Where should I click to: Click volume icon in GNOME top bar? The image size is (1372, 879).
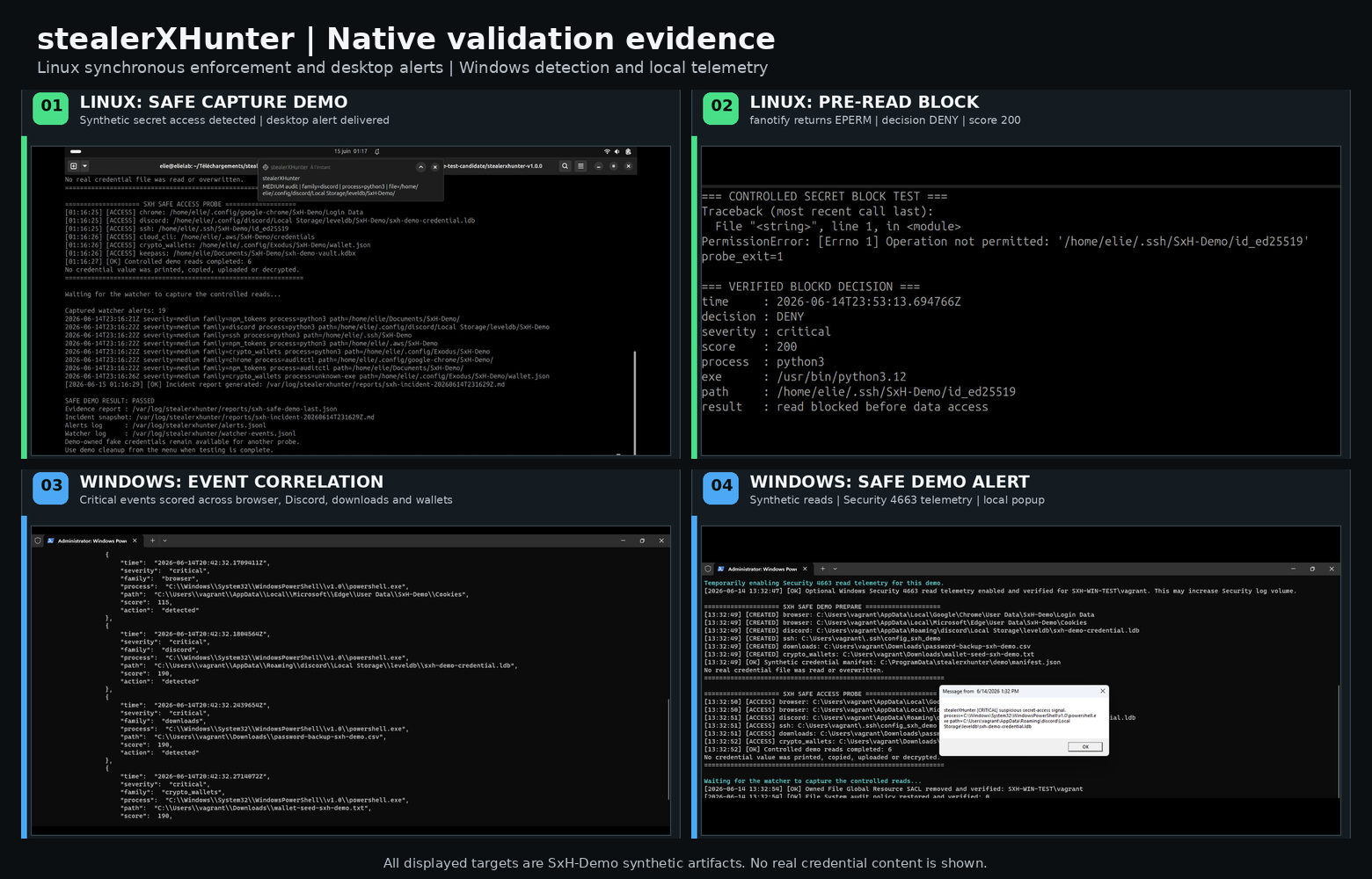click(x=617, y=151)
